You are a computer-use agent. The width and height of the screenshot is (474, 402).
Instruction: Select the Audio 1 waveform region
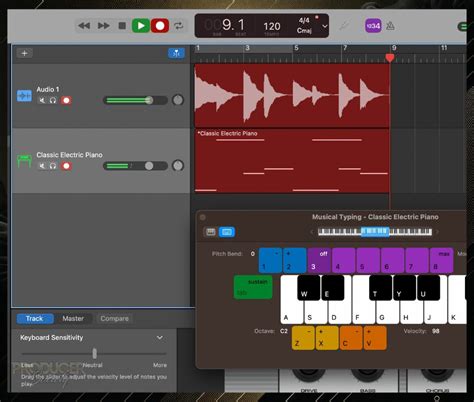(x=292, y=96)
